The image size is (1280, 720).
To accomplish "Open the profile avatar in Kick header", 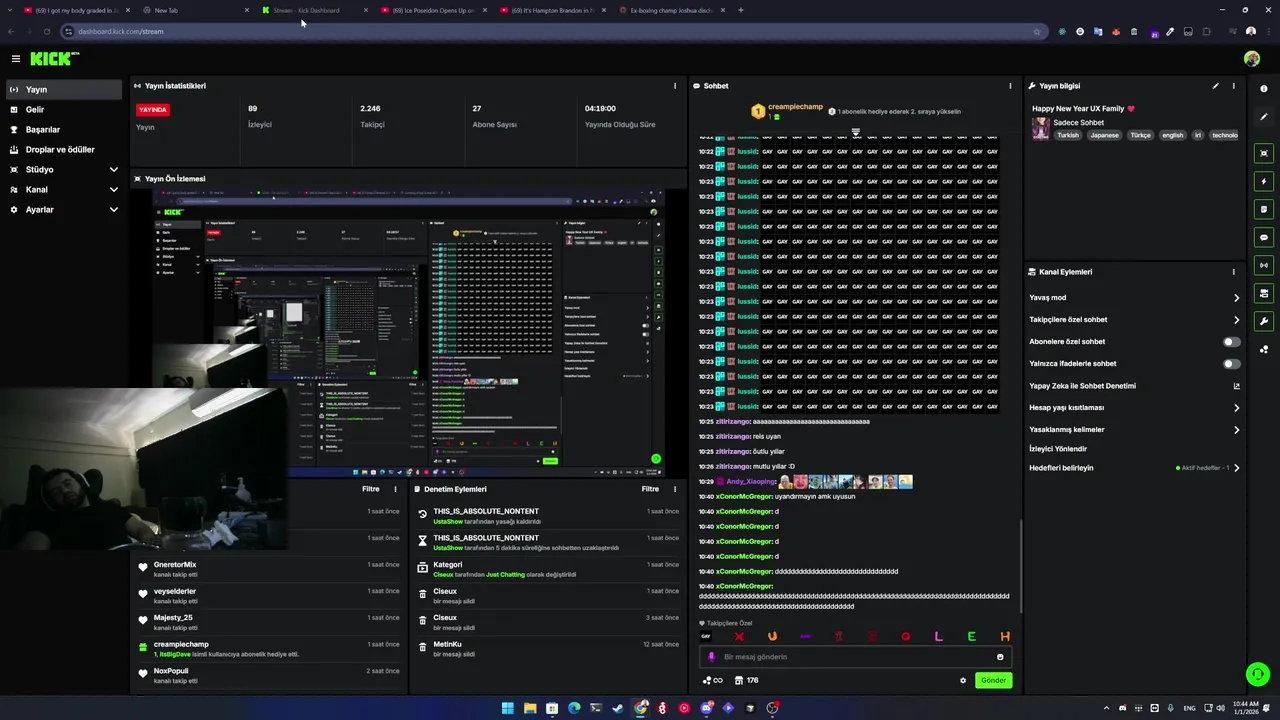I will [1252, 59].
